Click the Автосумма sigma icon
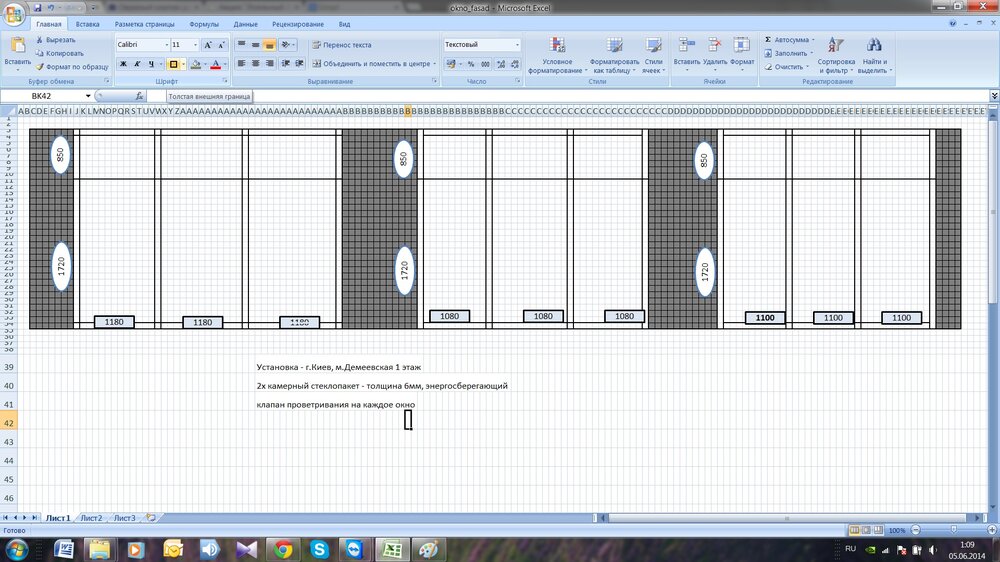Screen dimensions: 1000x562 pyautogui.click(x=768, y=40)
